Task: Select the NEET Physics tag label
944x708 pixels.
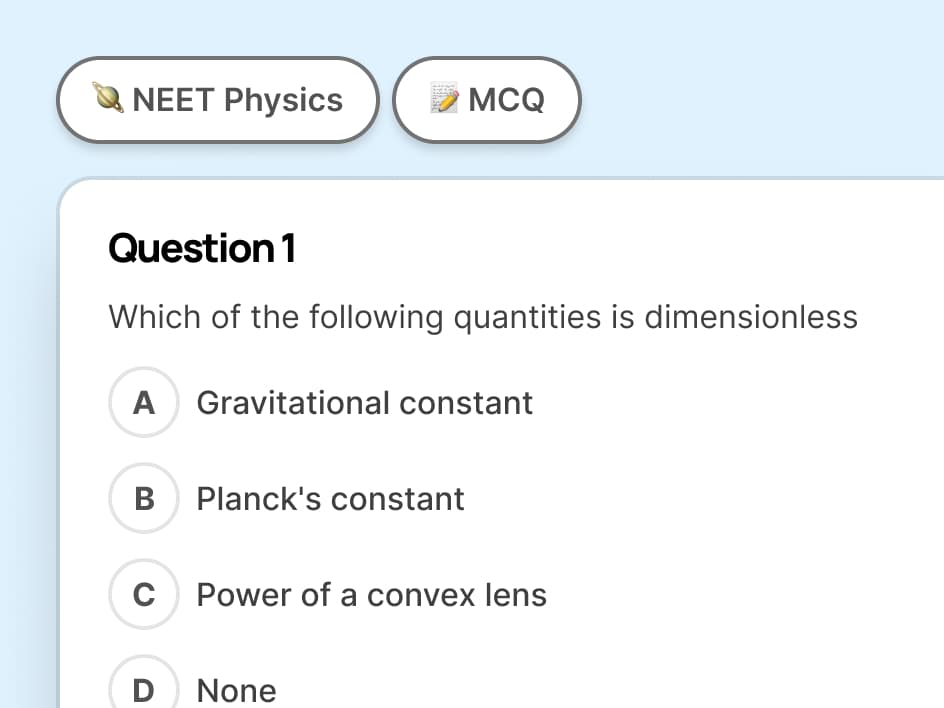Action: (218, 100)
